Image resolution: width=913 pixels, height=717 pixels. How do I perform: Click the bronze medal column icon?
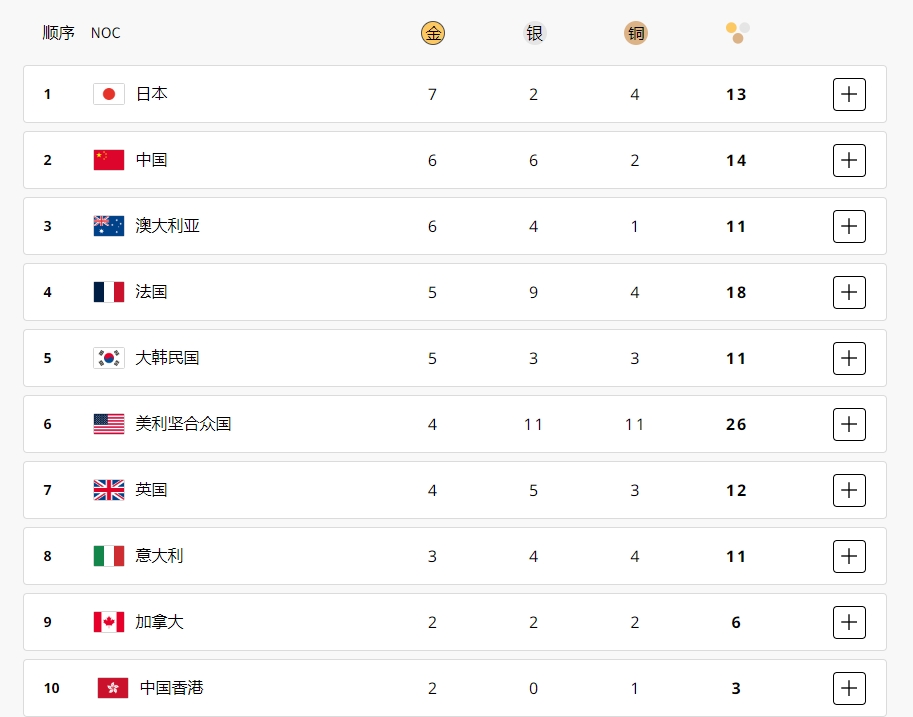pyautogui.click(x=636, y=33)
